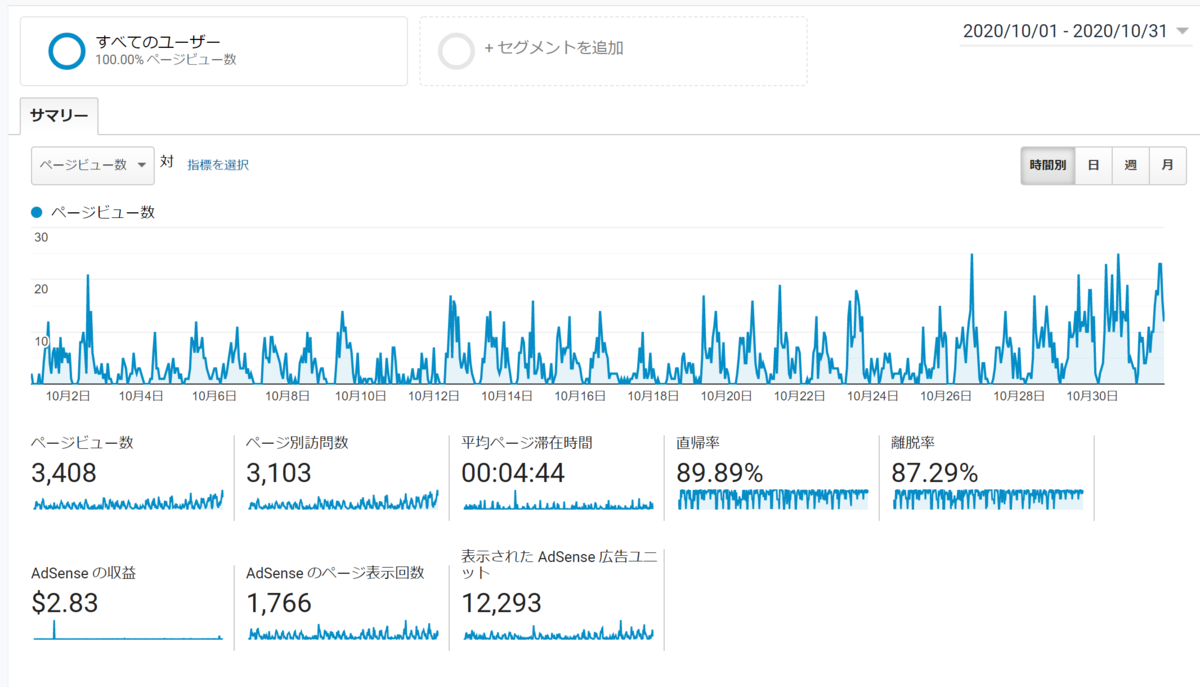The height and width of the screenshot is (687, 1200).
Task: Click the すべてのユーザー segment card
Action: pos(214,51)
